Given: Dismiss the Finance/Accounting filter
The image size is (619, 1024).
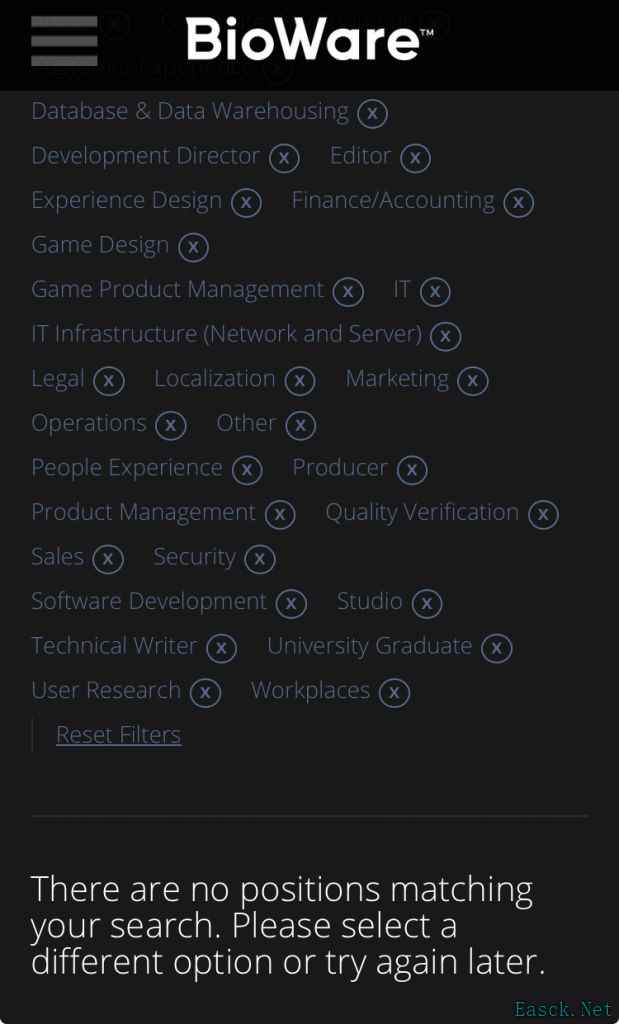Looking at the screenshot, I should (518, 203).
